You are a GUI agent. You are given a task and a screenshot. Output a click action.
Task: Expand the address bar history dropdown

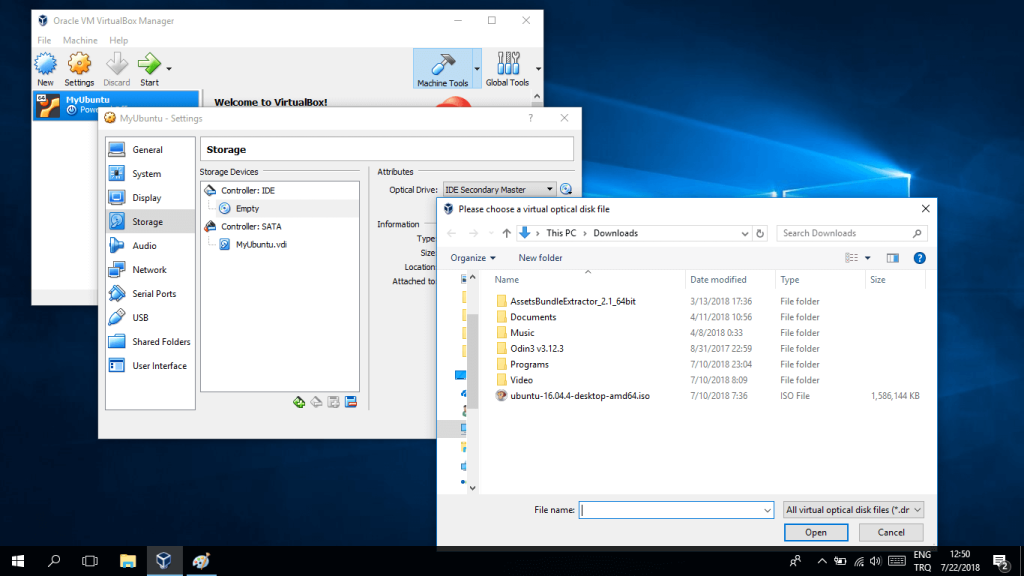coord(744,233)
